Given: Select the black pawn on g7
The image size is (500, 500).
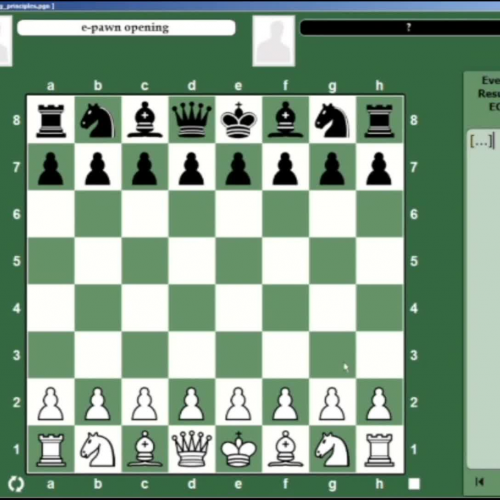Looking at the screenshot, I should [x=332, y=169].
